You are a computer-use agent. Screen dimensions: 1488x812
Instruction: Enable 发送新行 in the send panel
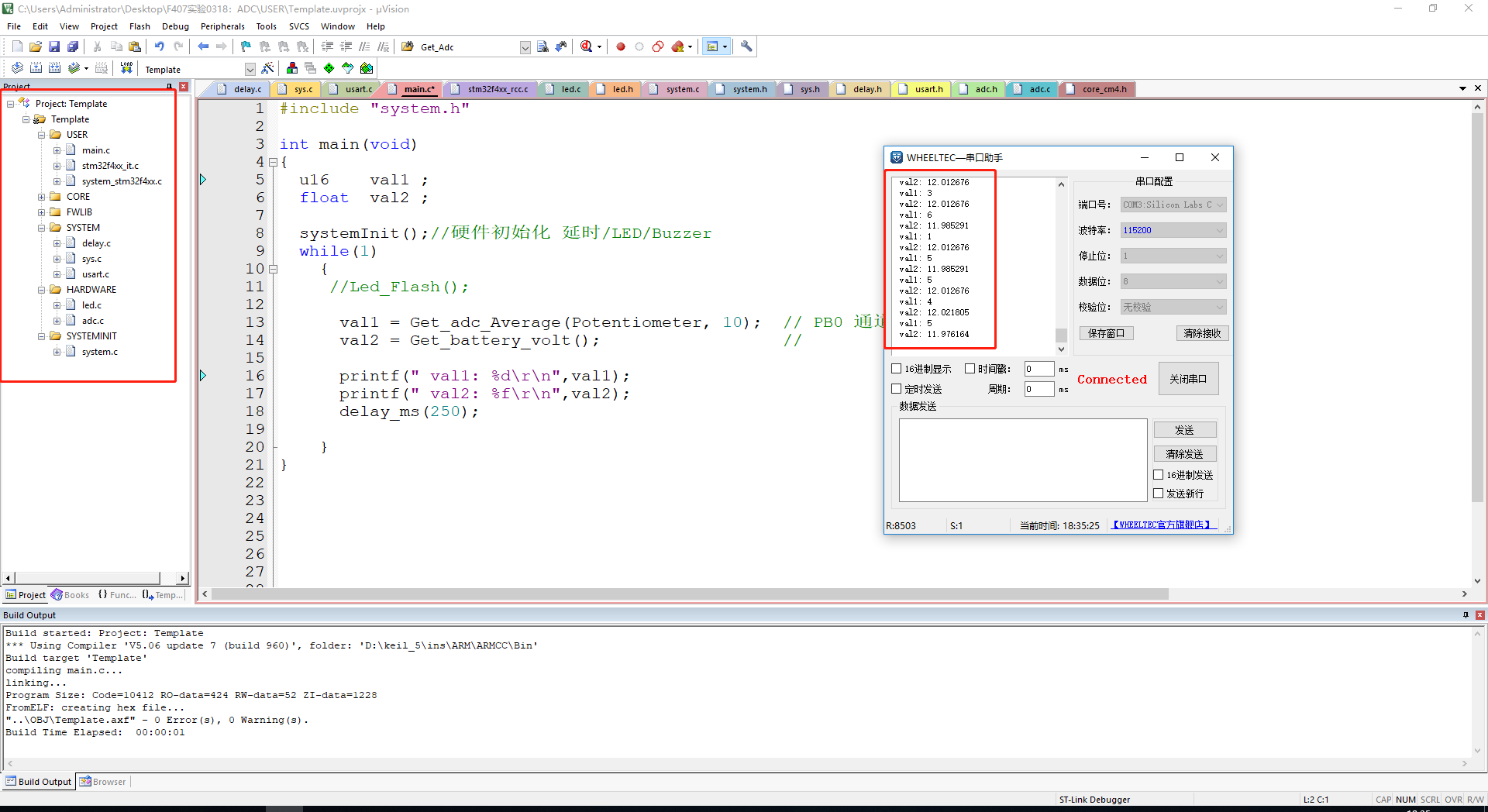(x=1159, y=494)
